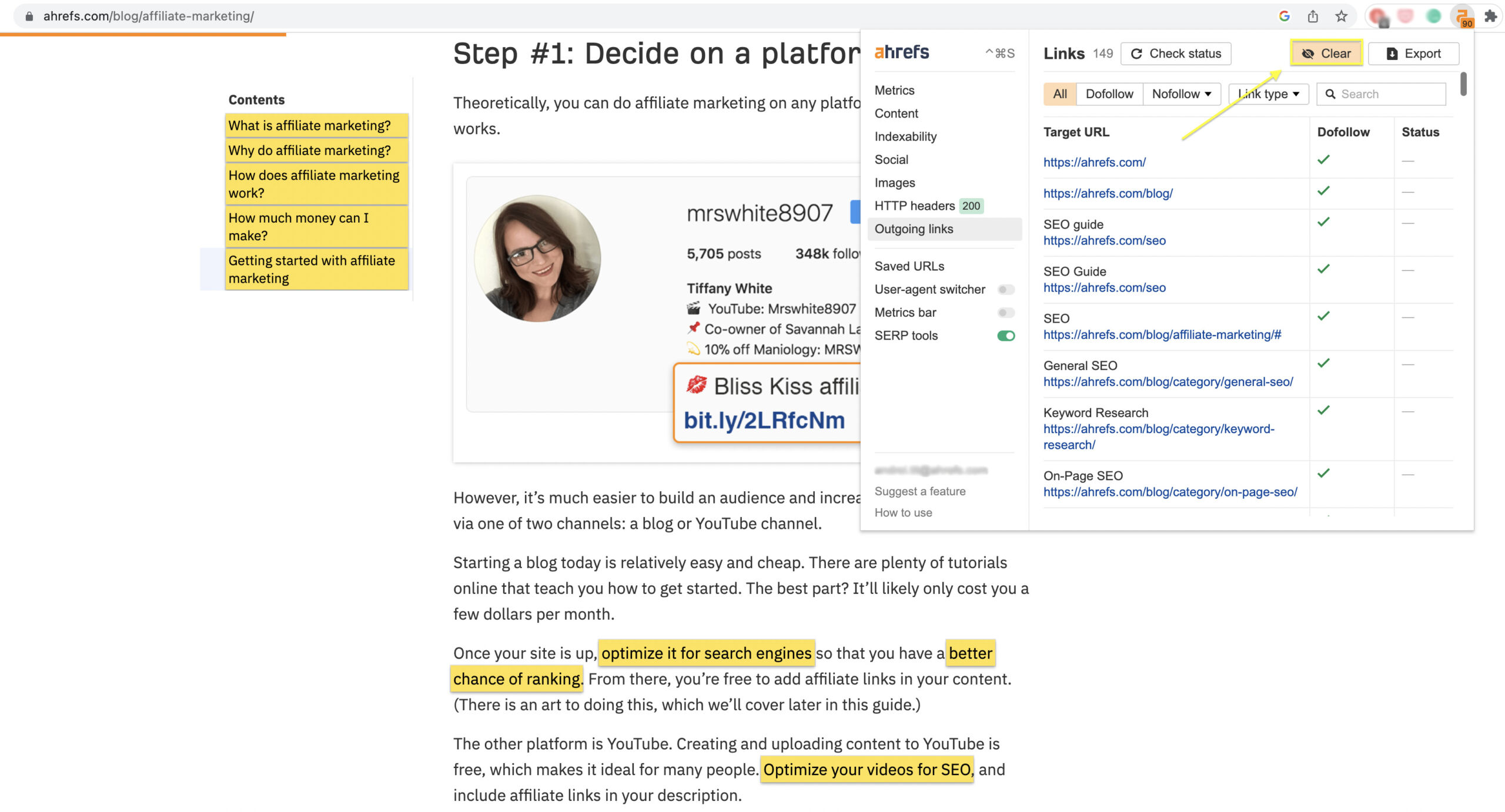Open the Content section in Ahrefs menu
This screenshot has width=1505, height=812.
tap(896, 113)
